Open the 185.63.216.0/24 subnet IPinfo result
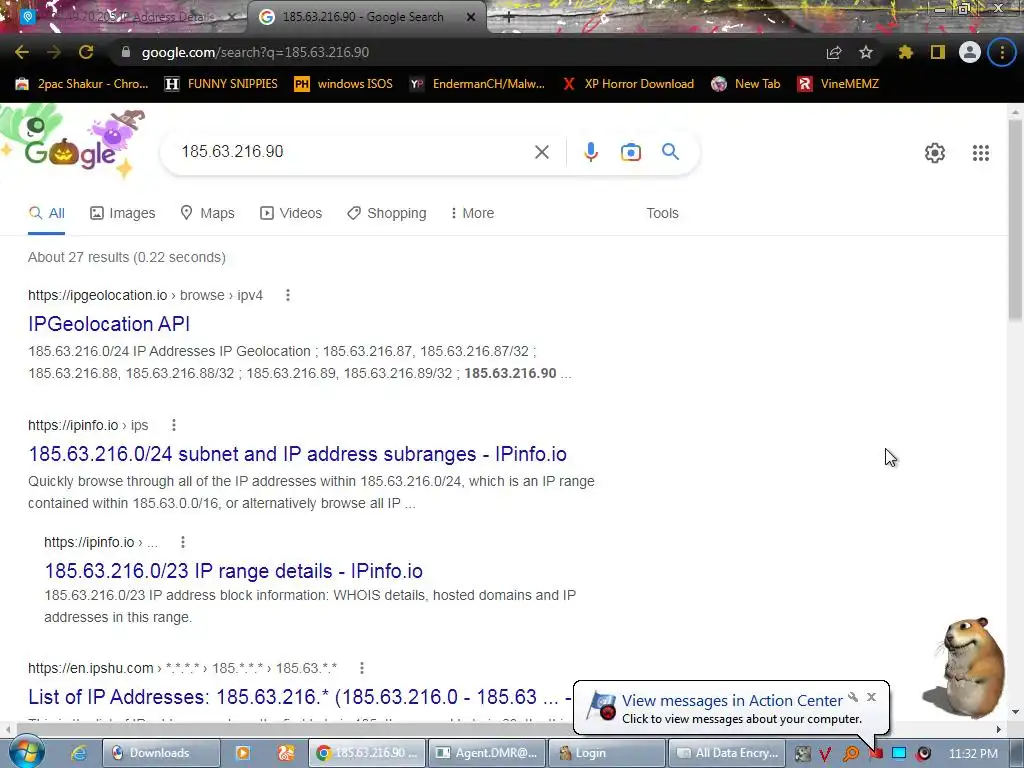This screenshot has height=768, width=1024. click(297, 454)
